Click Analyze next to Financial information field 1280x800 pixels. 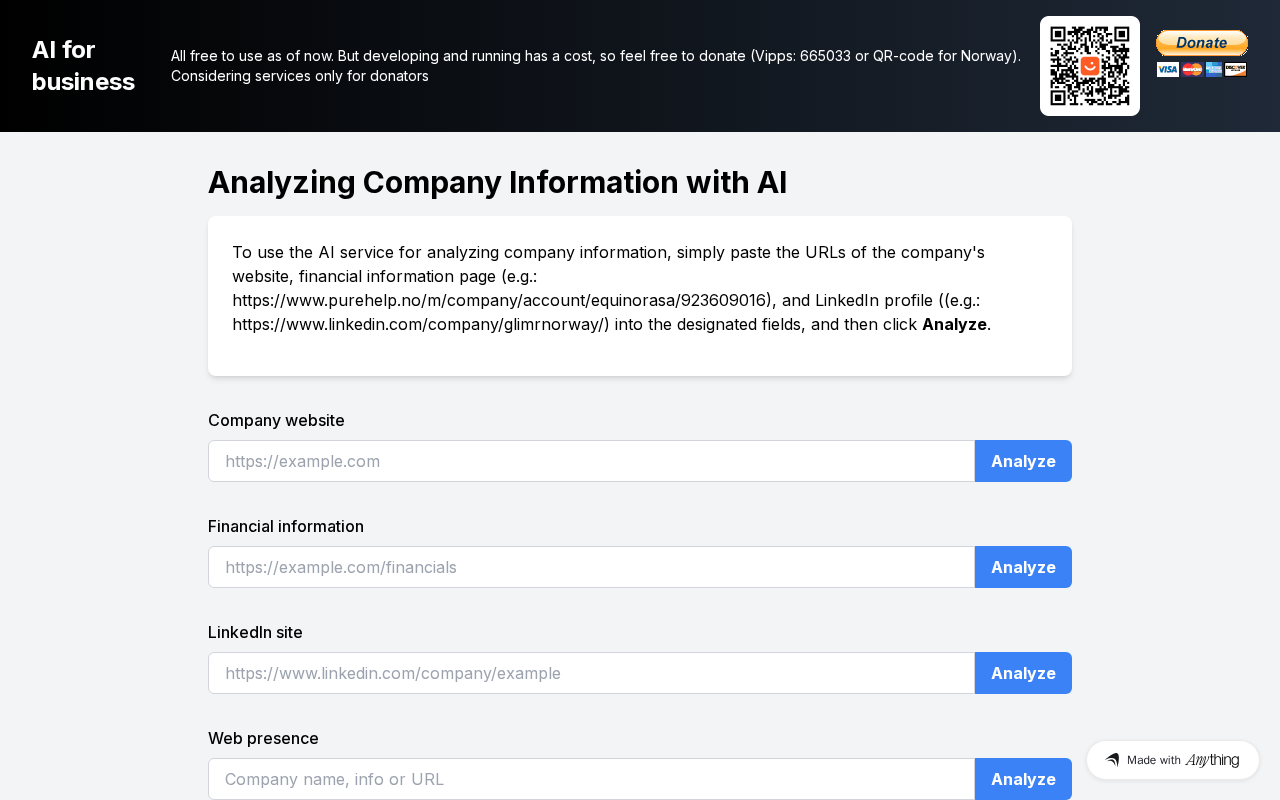1023,567
